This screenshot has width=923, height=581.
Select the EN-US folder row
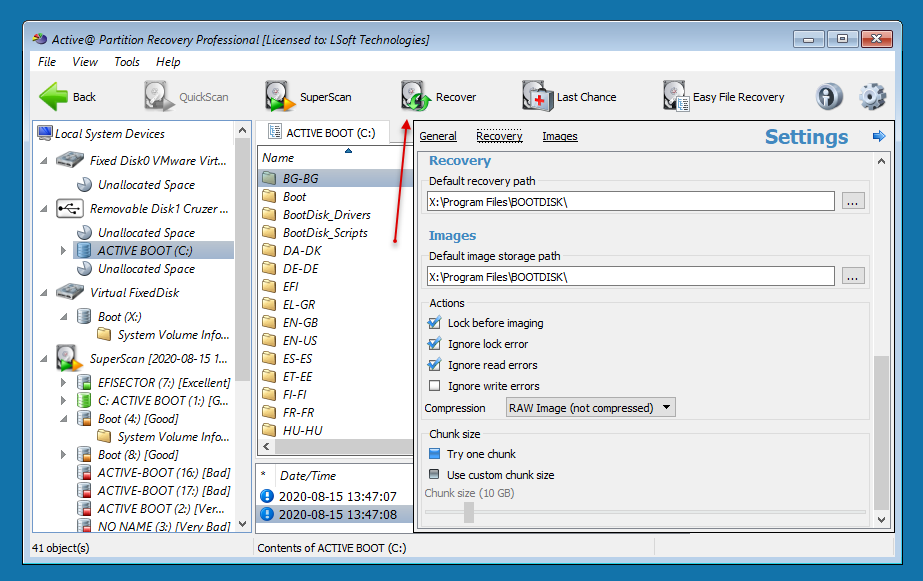coord(334,340)
